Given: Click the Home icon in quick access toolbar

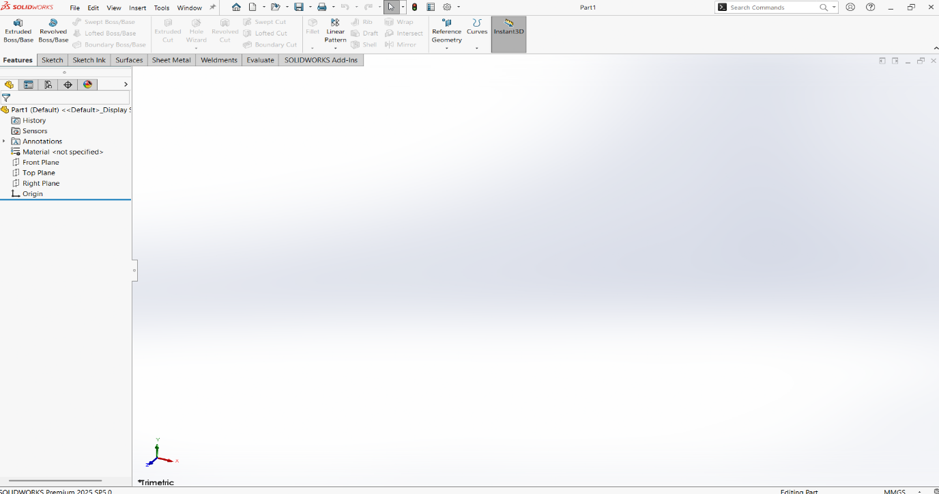Looking at the screenshot, I should [x=236, y=7].
